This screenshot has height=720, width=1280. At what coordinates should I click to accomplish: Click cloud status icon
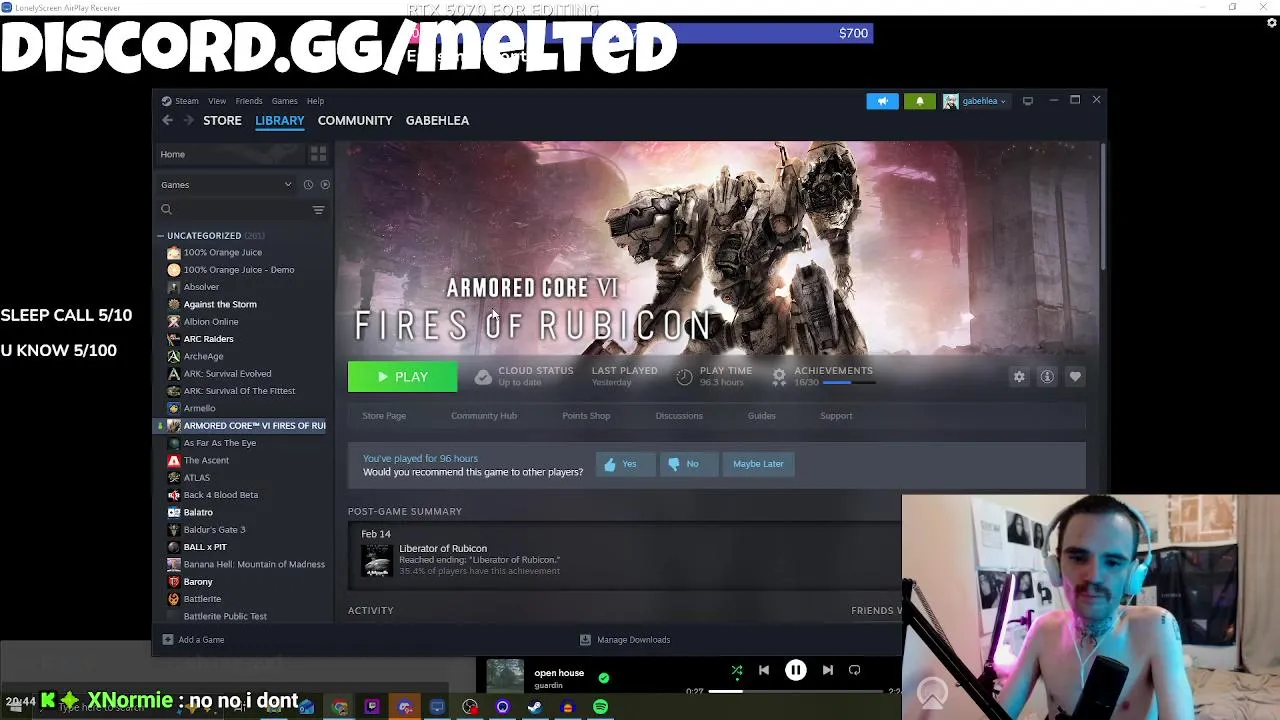click(483, 376)
